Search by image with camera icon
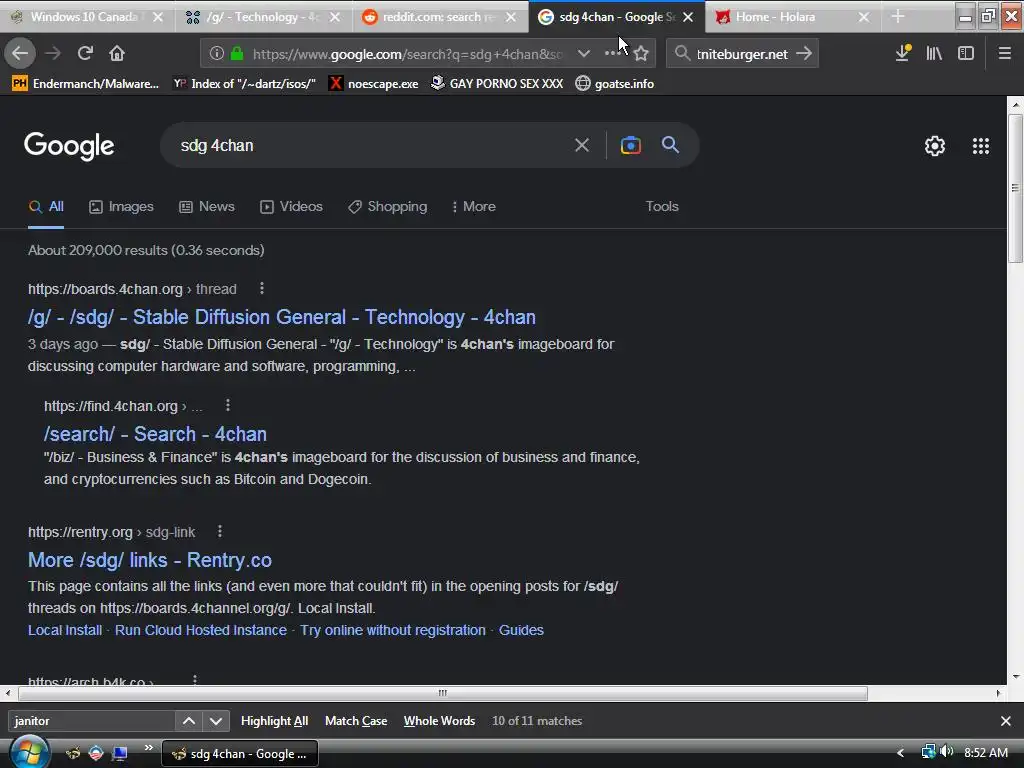The width and height of the screenshot is (1024, 768). [630, 145]
